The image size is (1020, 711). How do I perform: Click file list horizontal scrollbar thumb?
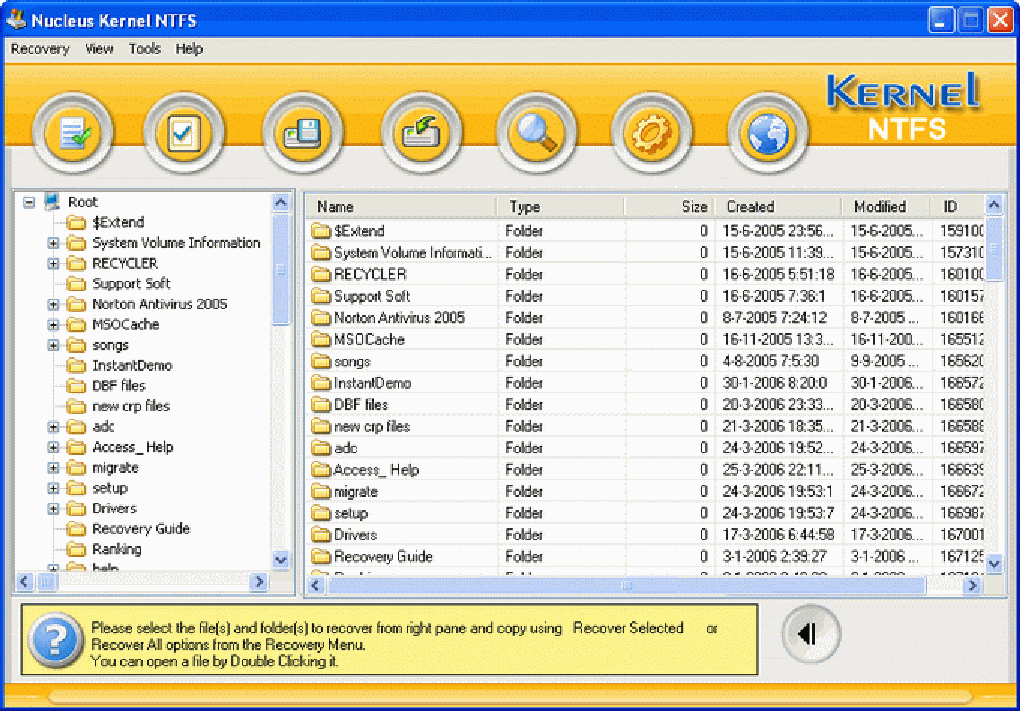(626, 585)
